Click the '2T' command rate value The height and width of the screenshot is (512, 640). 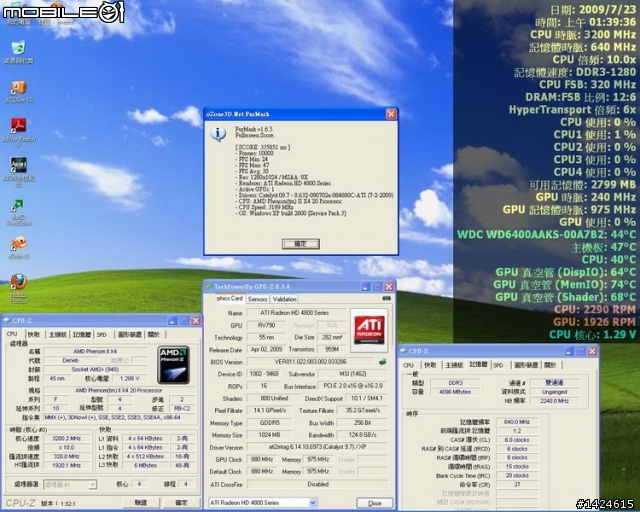pyautogui.click(x=517, y=484)
